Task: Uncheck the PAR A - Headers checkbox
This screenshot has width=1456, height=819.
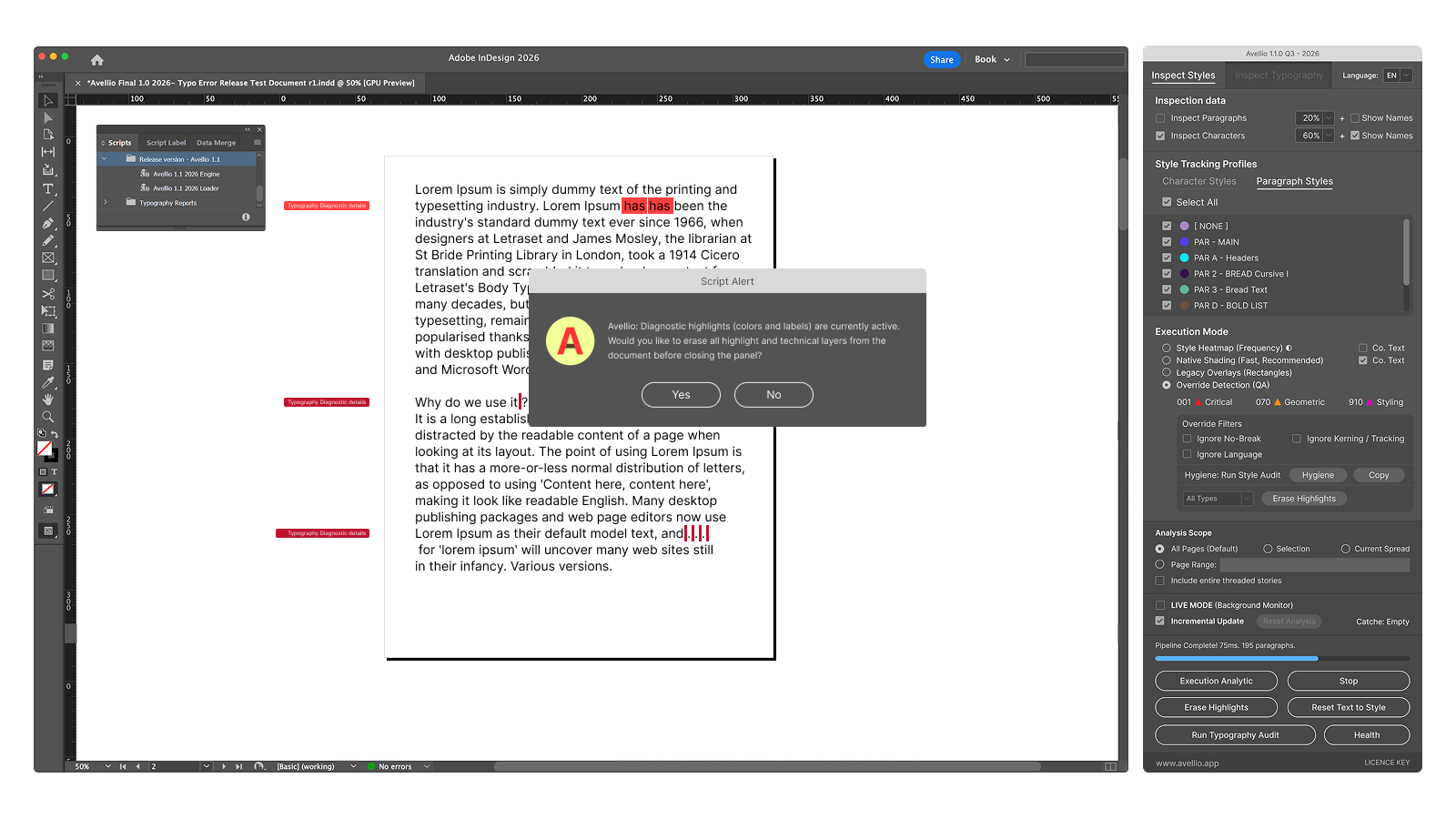Action: point(1167,258)
